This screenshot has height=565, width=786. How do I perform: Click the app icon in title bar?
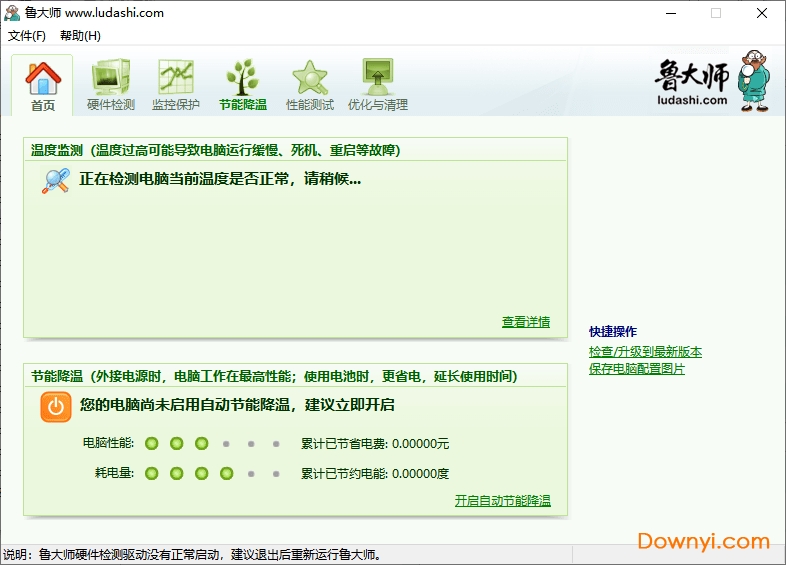click(x=12, y=13)
